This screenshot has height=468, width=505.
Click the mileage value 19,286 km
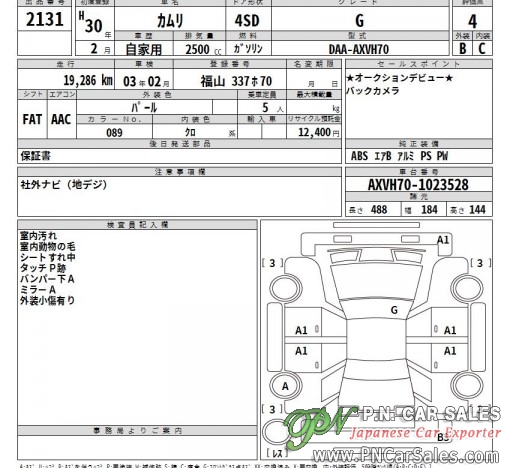tap(88, 80)
